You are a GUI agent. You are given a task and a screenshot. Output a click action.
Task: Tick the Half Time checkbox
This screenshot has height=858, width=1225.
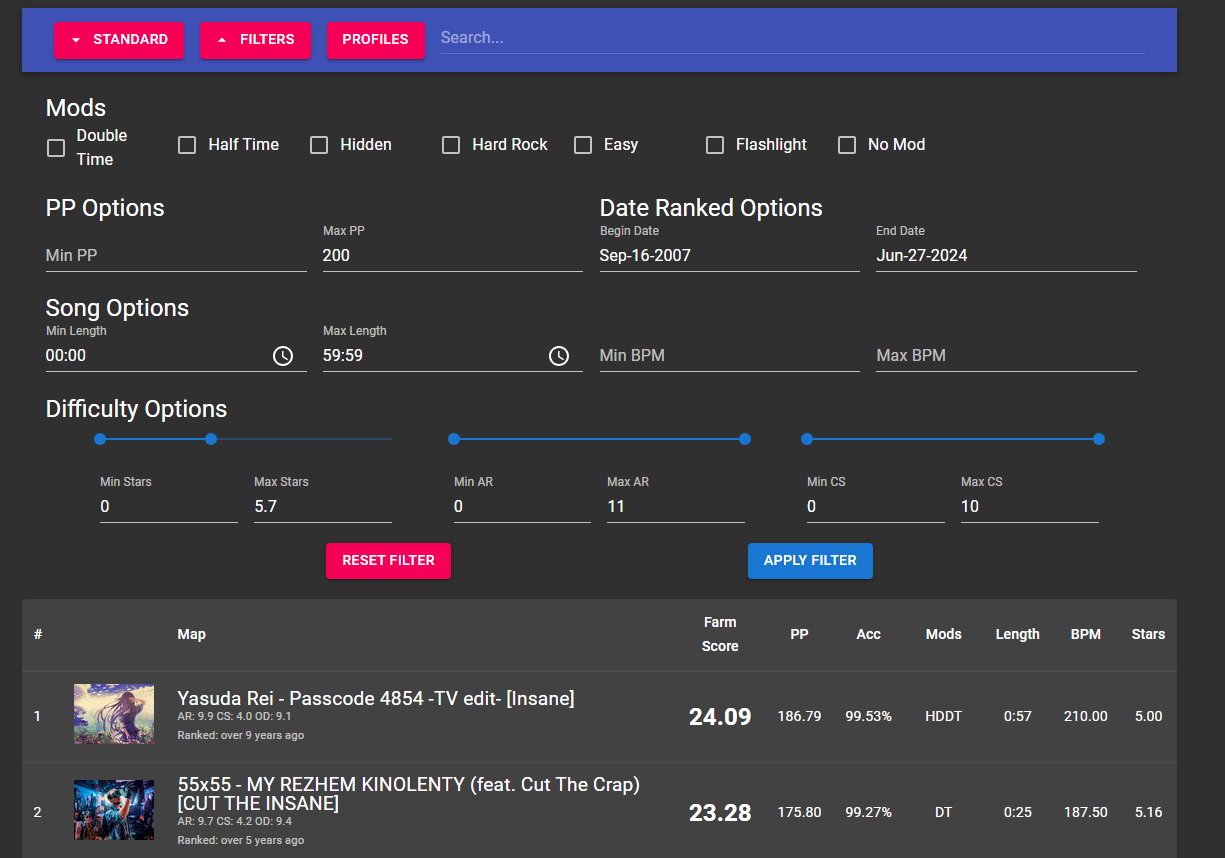[x=187, y=145]
